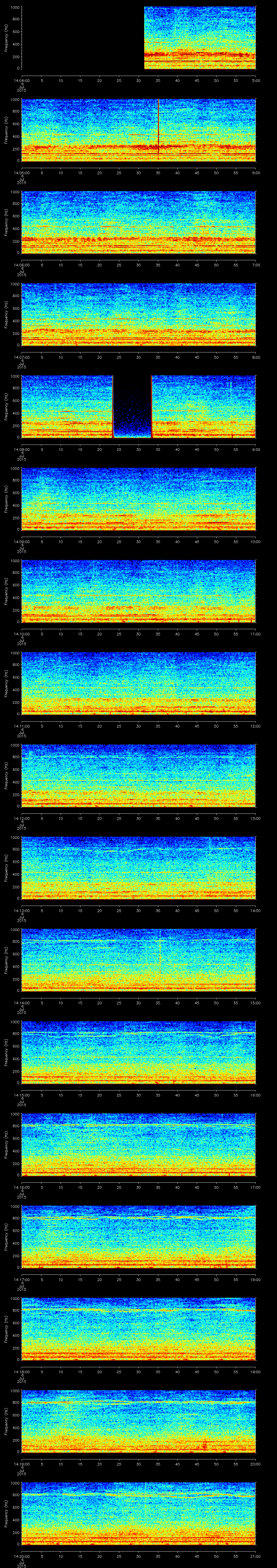Image resolution: width=277 pixels, height=1568 pixels.
Task: Click the 14:19:00 start time label
Action: (x=21, y=1463)
